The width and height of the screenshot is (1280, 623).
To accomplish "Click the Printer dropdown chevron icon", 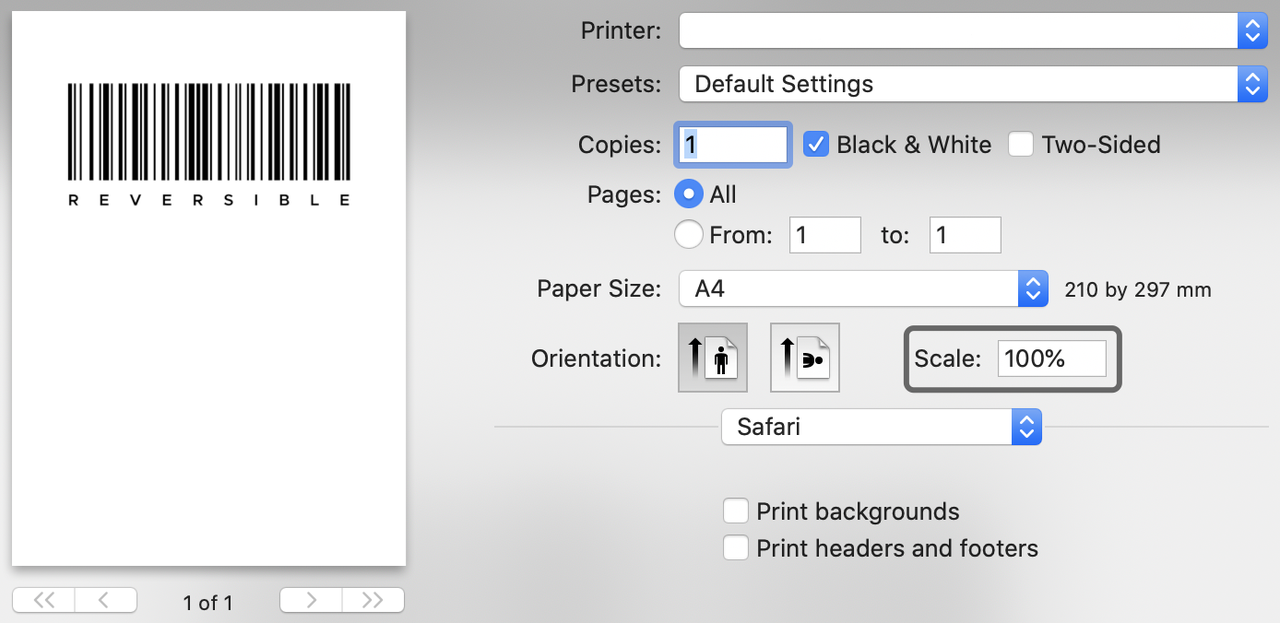I will click(1252, 30).
